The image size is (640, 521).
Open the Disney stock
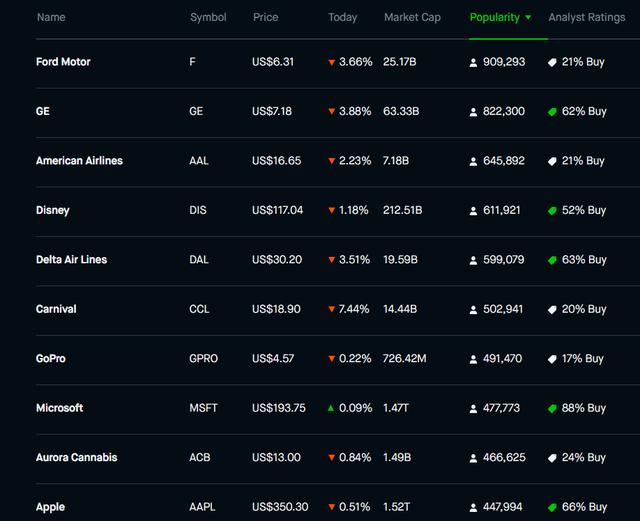click(53, 210)
